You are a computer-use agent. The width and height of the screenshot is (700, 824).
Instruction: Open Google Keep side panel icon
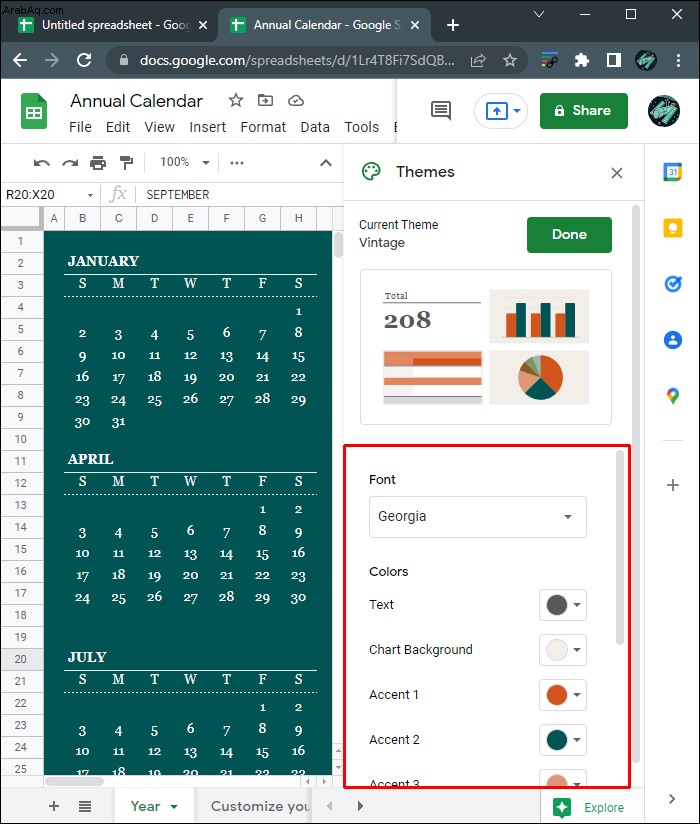pos(673,228)
